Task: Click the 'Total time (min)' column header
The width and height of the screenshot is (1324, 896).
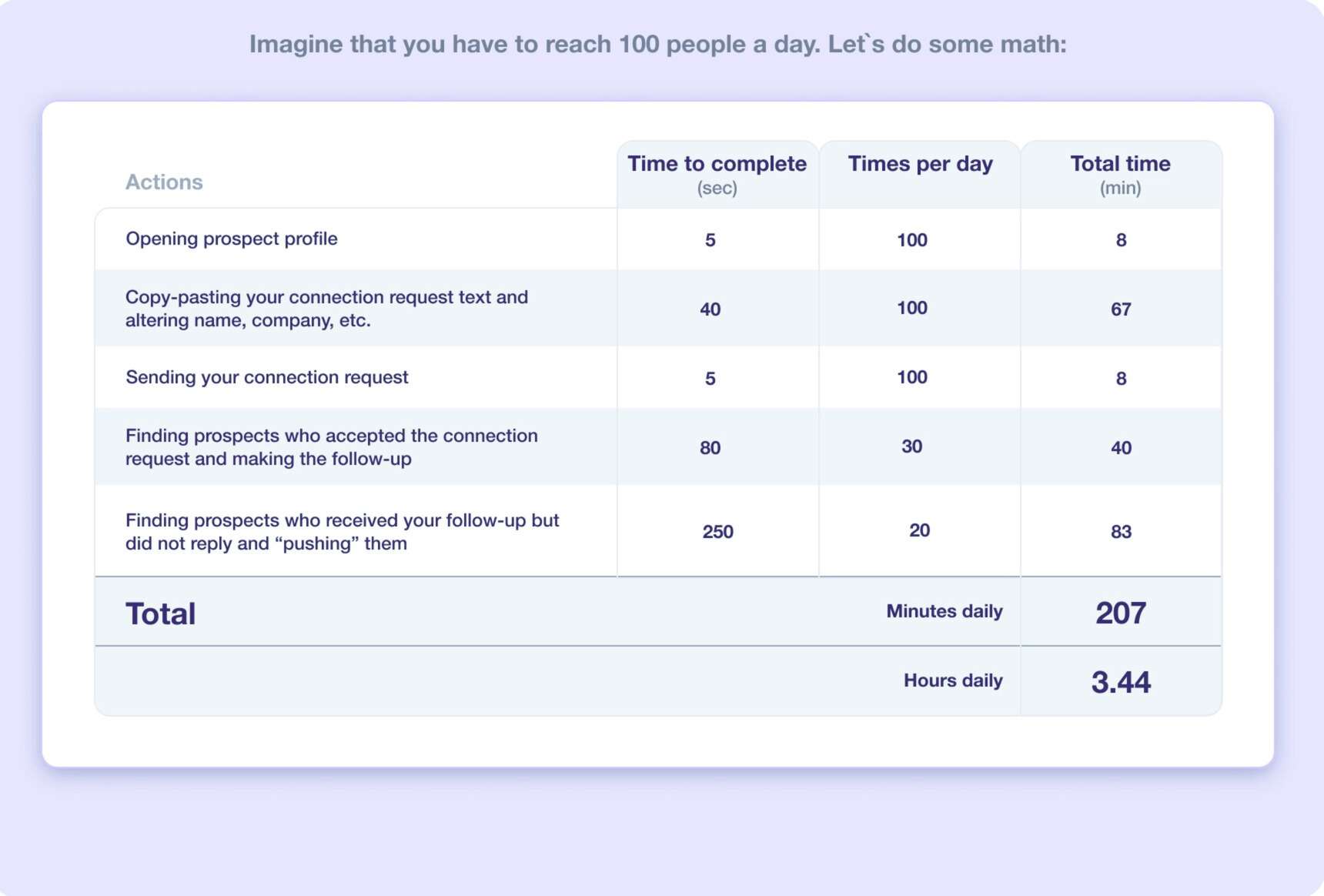Action: coord(1120,175)
